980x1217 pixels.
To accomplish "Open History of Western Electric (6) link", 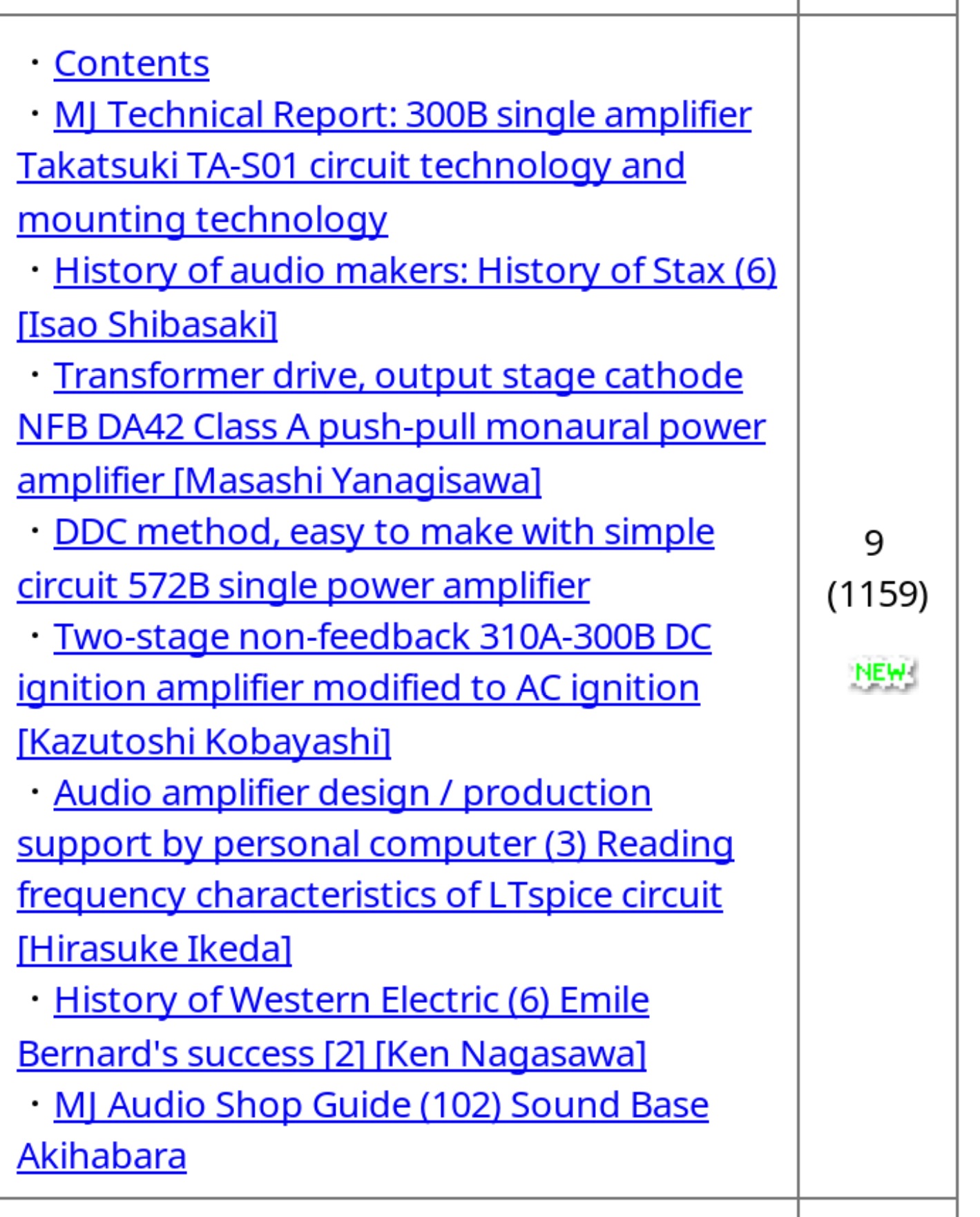I will 352,1000.
